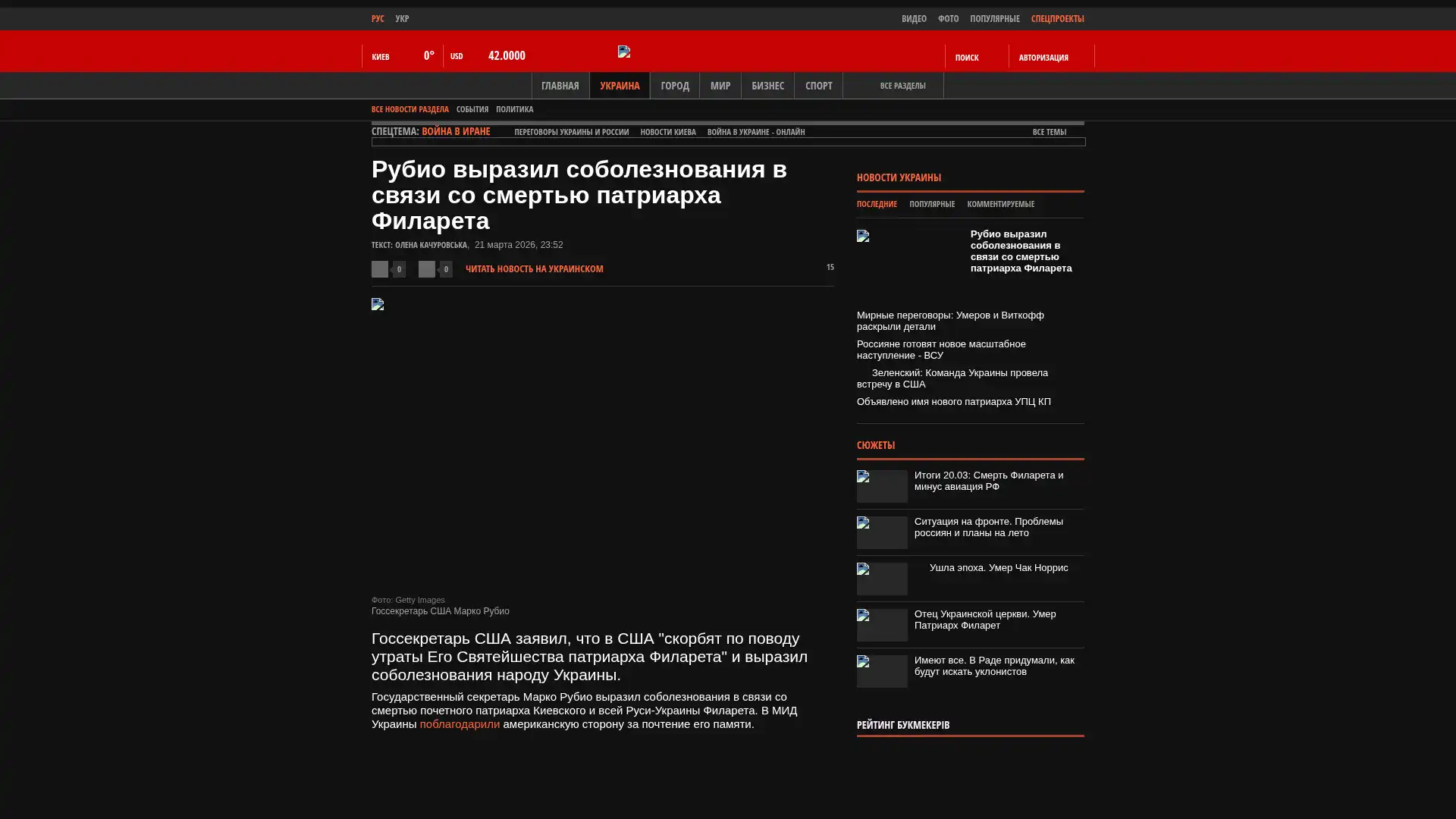Open the comments counter showing 15
The width and height of the screenshot is (1456, 819).
pos(829,267)
